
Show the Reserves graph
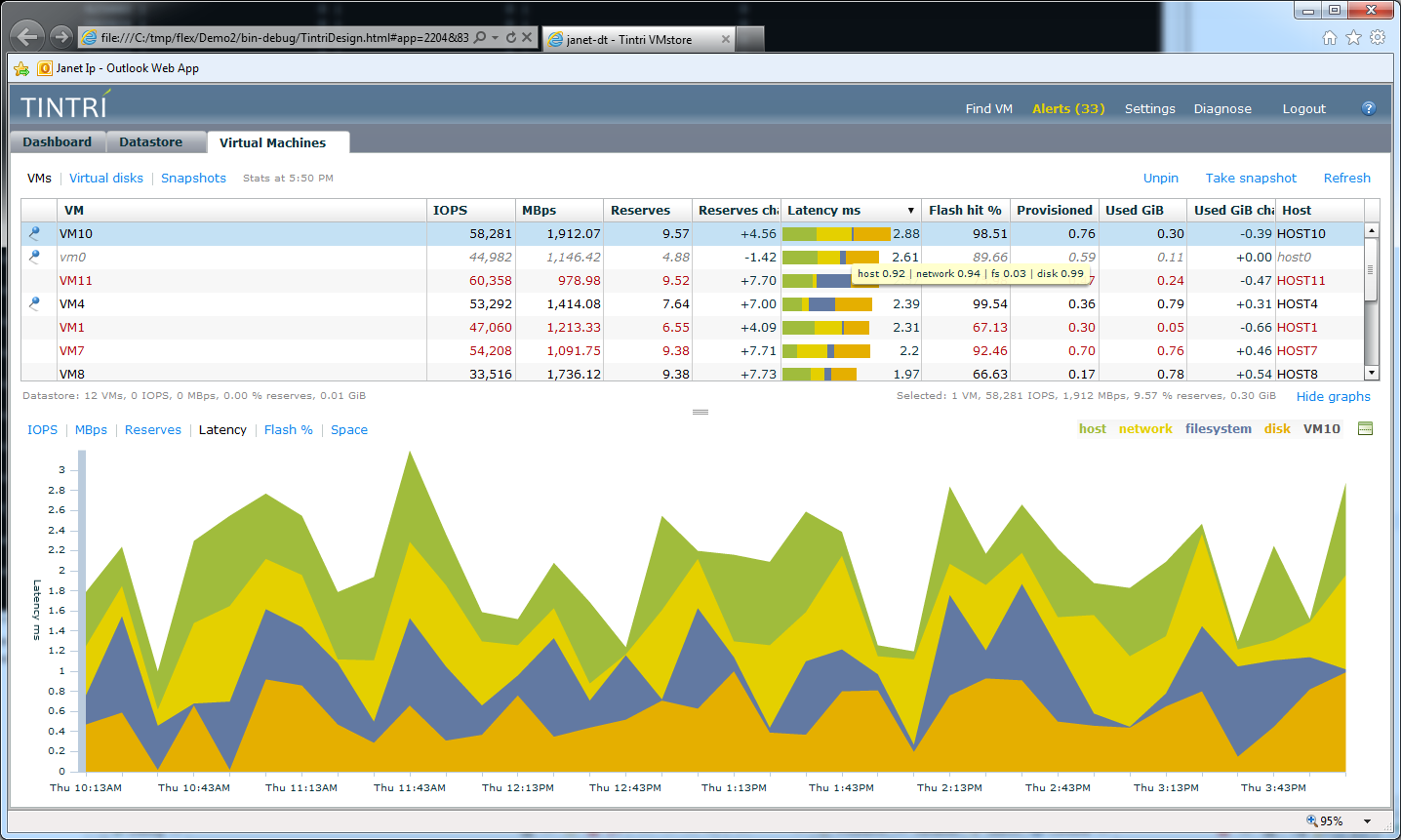(x=153, y=429)
